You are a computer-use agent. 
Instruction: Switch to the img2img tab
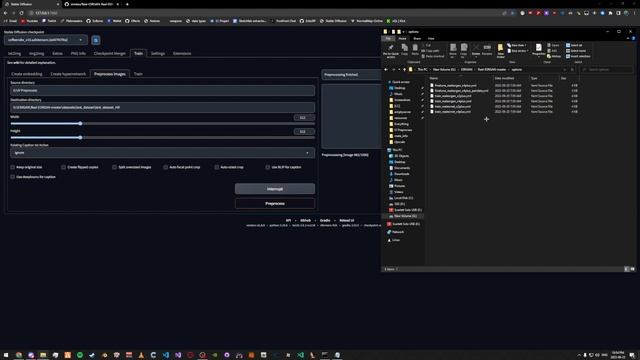pos(36,53)
